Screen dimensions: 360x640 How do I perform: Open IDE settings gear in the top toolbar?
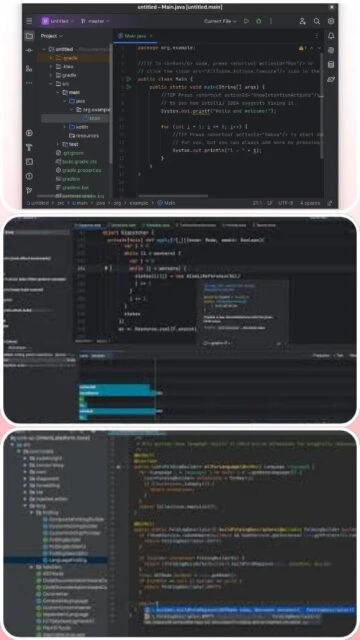[x=331, y=21]
